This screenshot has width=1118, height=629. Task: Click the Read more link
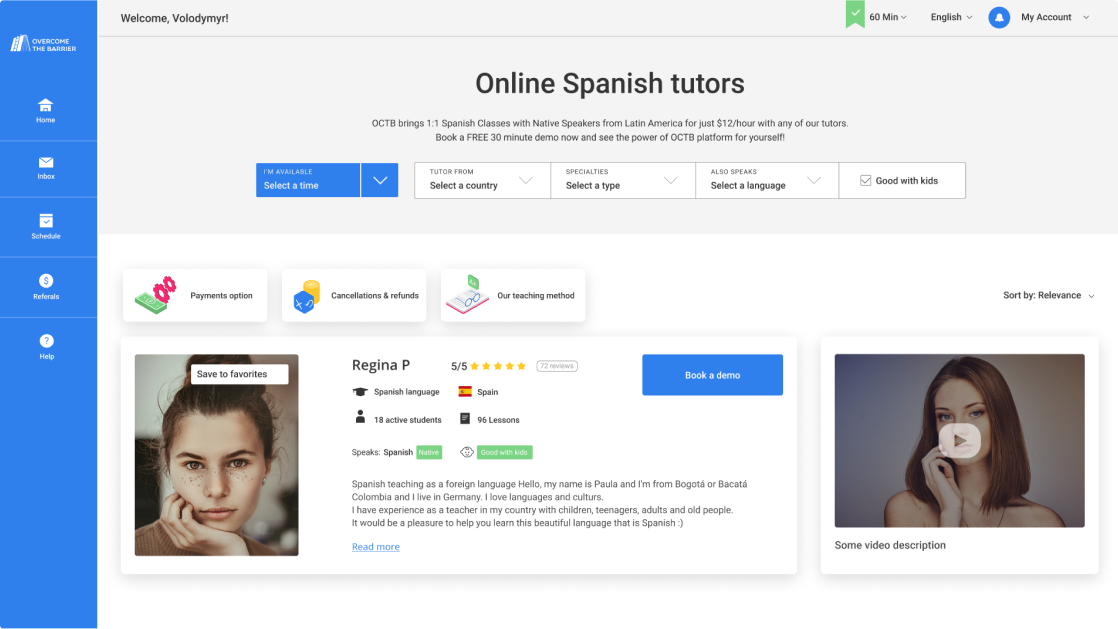pos(375,547)
